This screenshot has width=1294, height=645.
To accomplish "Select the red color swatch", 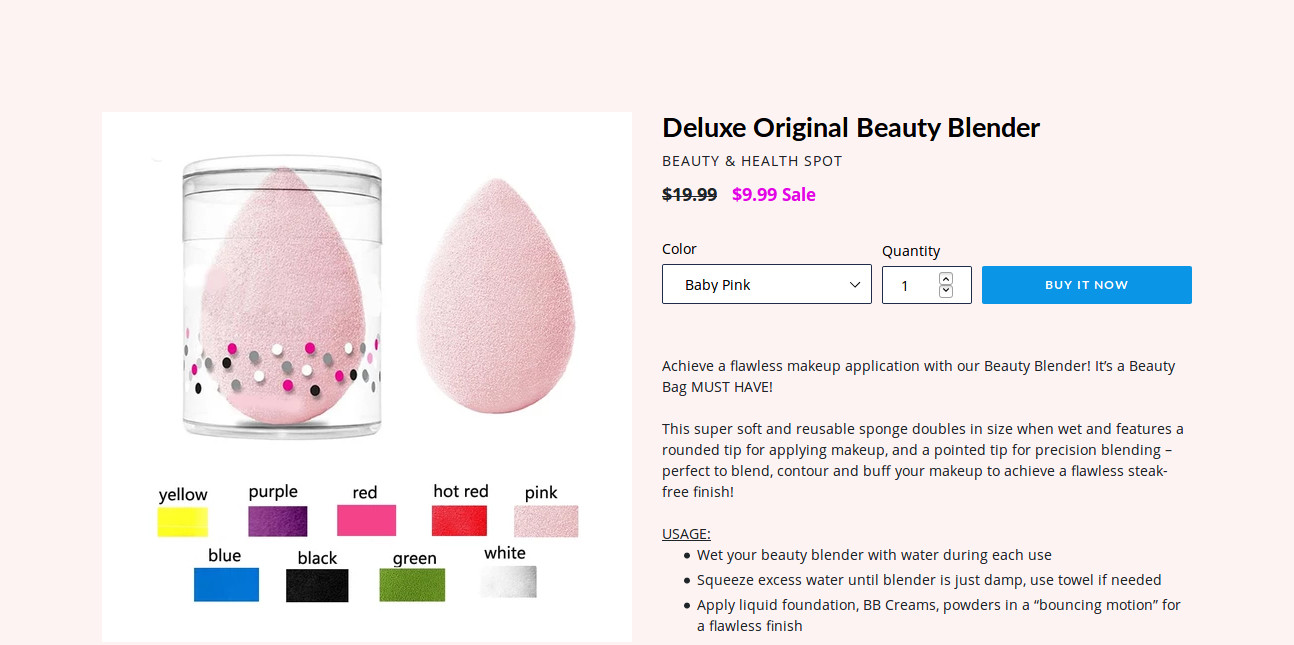I will click(x=366, y=520).
